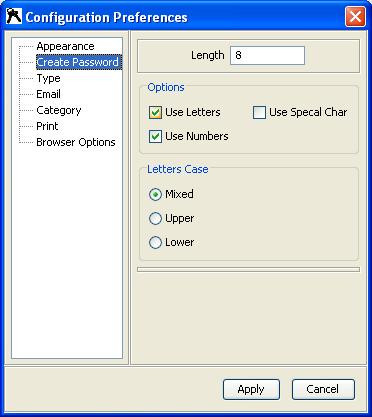Choose the Lower letters case option

[155, 243]
